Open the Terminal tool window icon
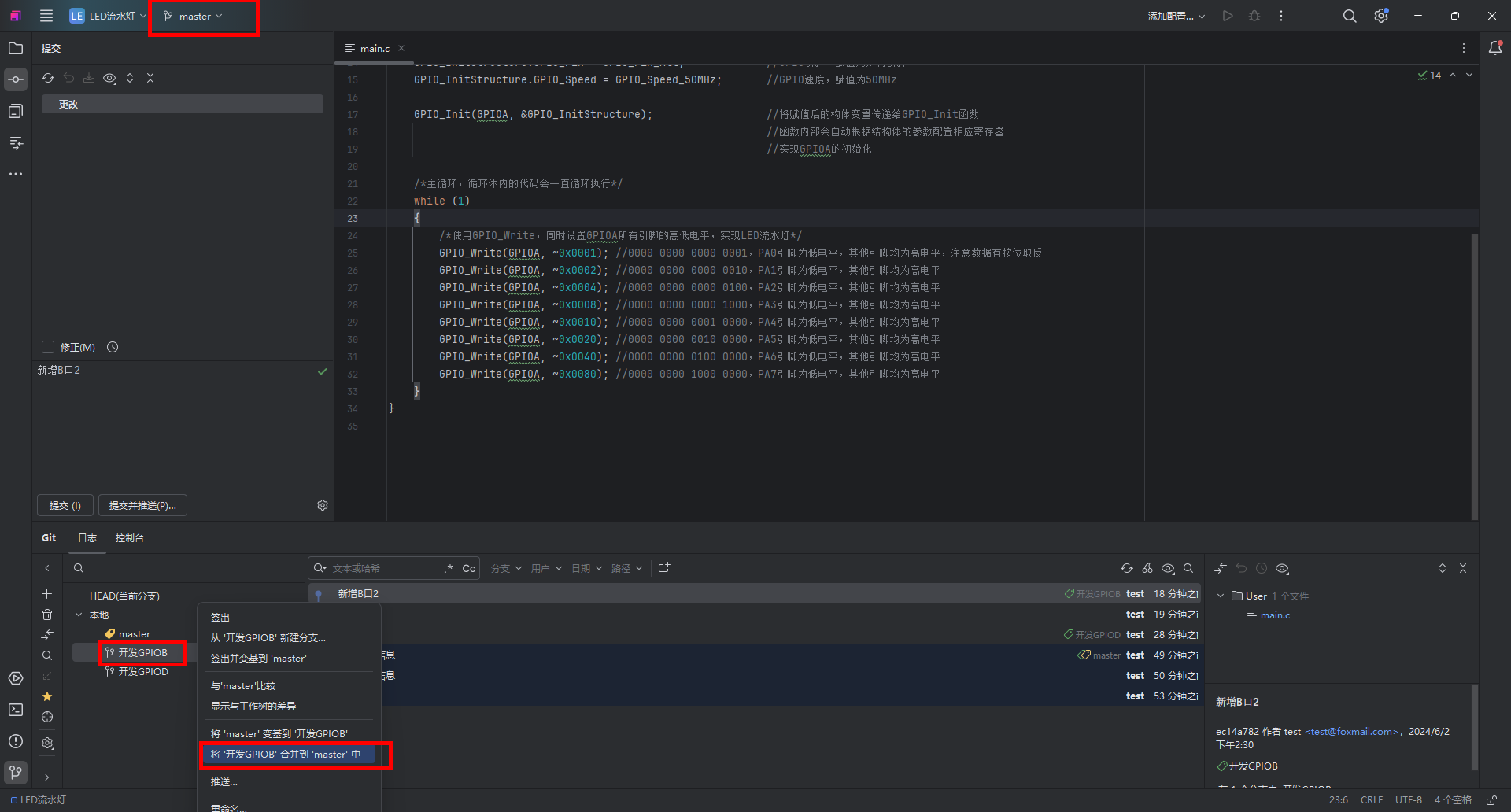This screenshot has width=1511, height=812. coord(16,710)
